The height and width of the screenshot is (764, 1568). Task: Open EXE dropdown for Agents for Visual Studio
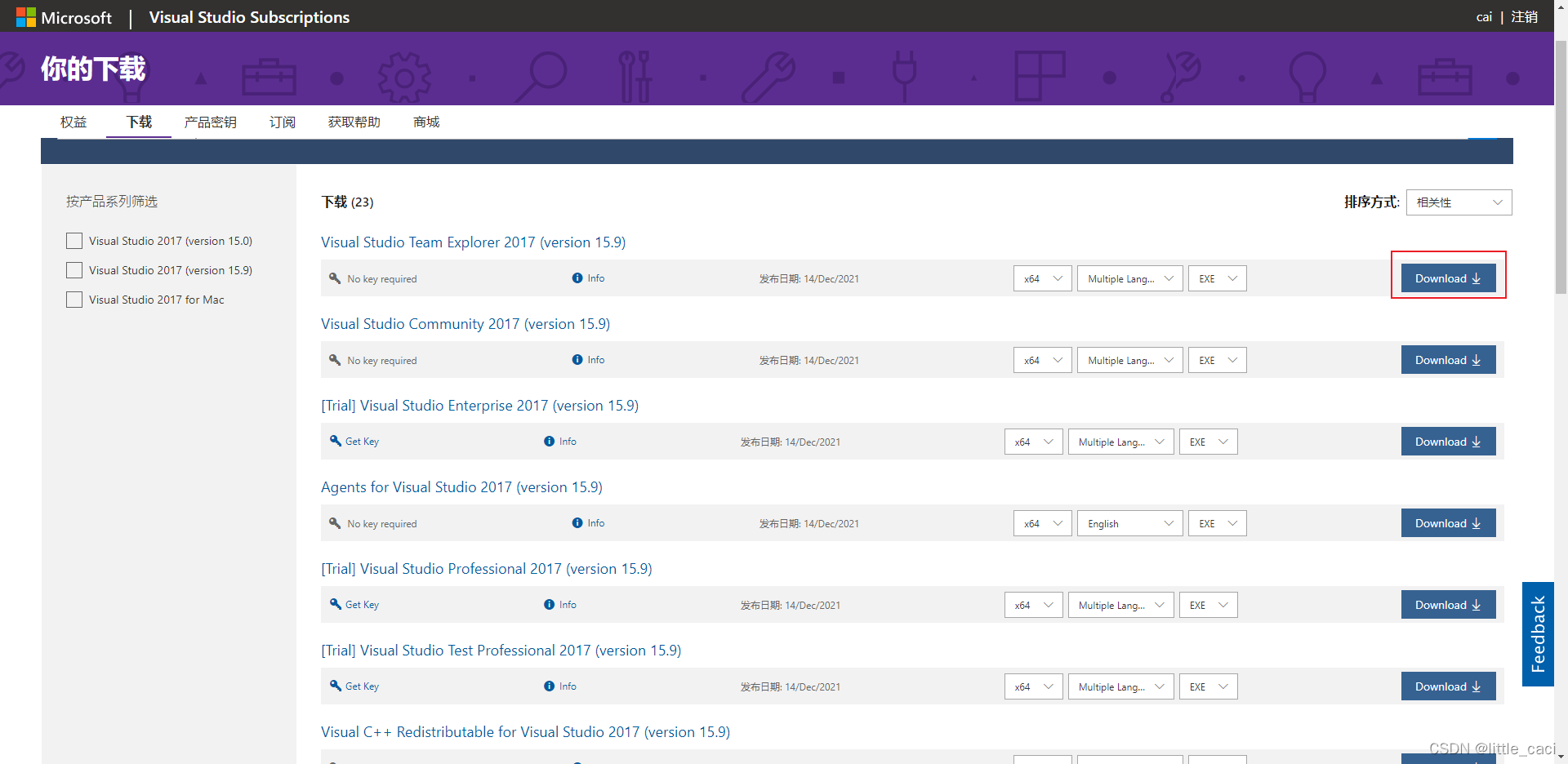(x=1218, y=523)
